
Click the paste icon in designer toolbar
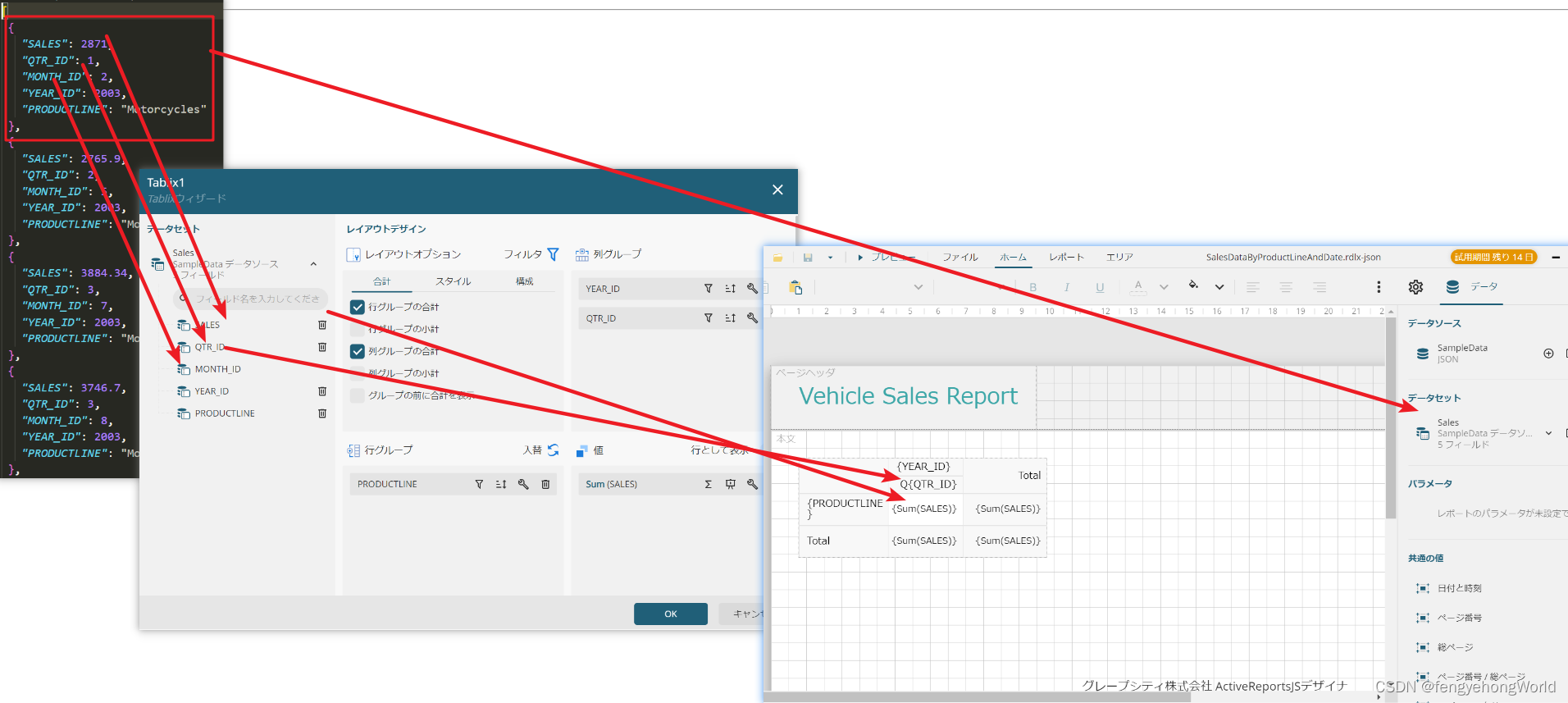(795, 287)
